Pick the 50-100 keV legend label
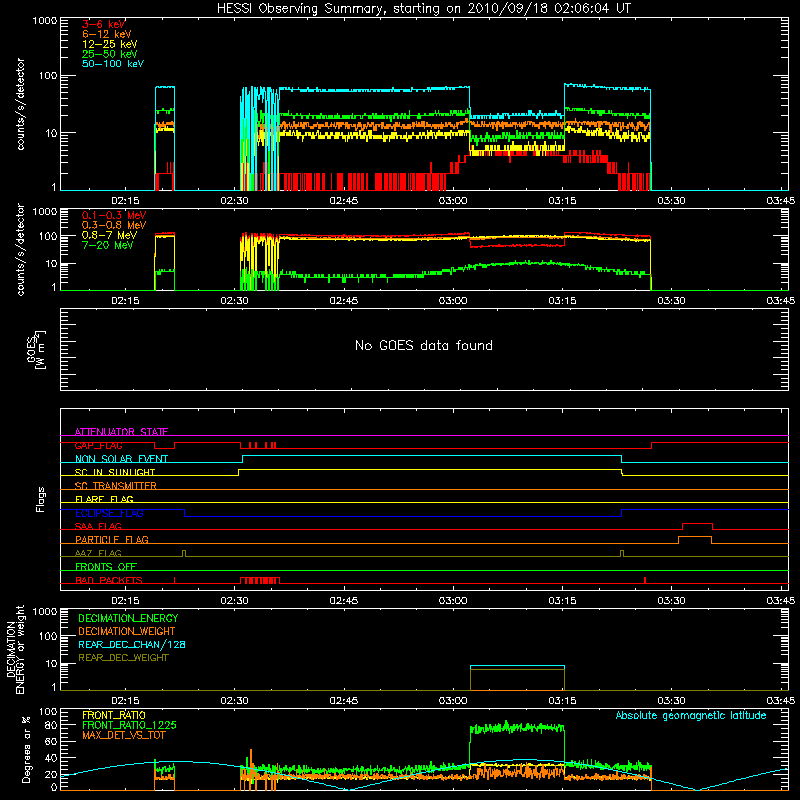 pos(113,64)
